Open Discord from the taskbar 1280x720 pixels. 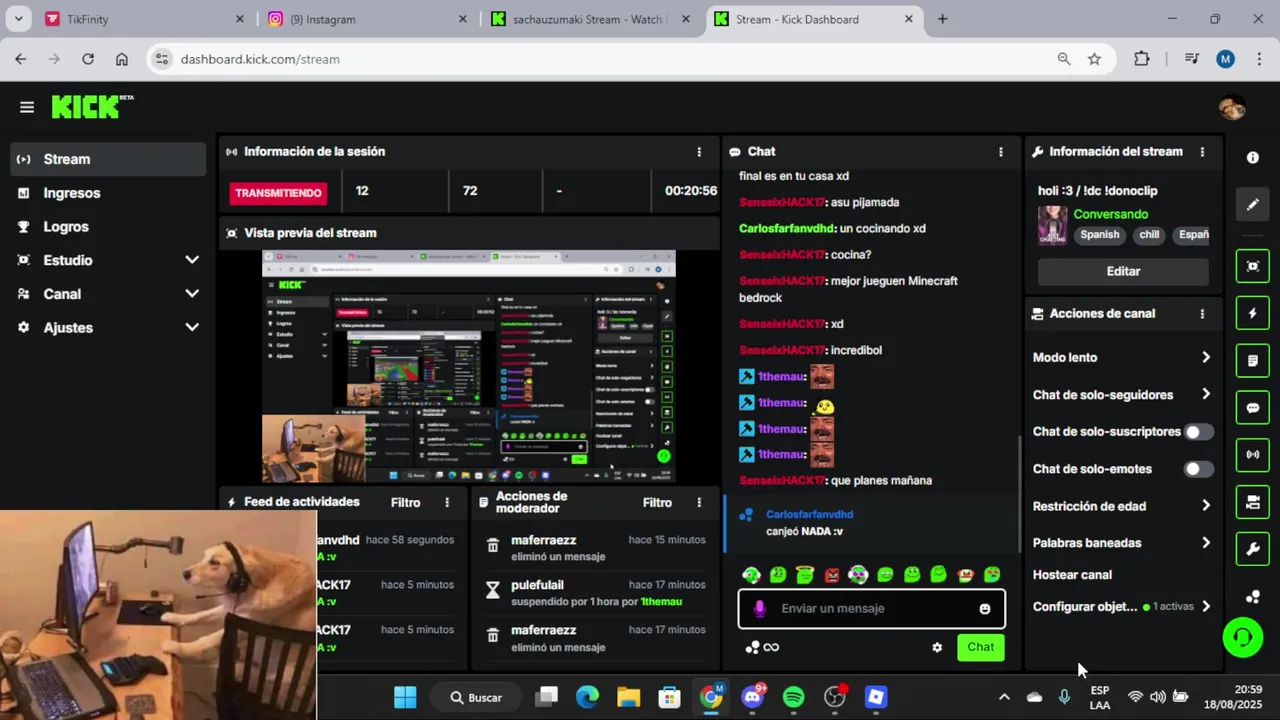coord(752,697)
